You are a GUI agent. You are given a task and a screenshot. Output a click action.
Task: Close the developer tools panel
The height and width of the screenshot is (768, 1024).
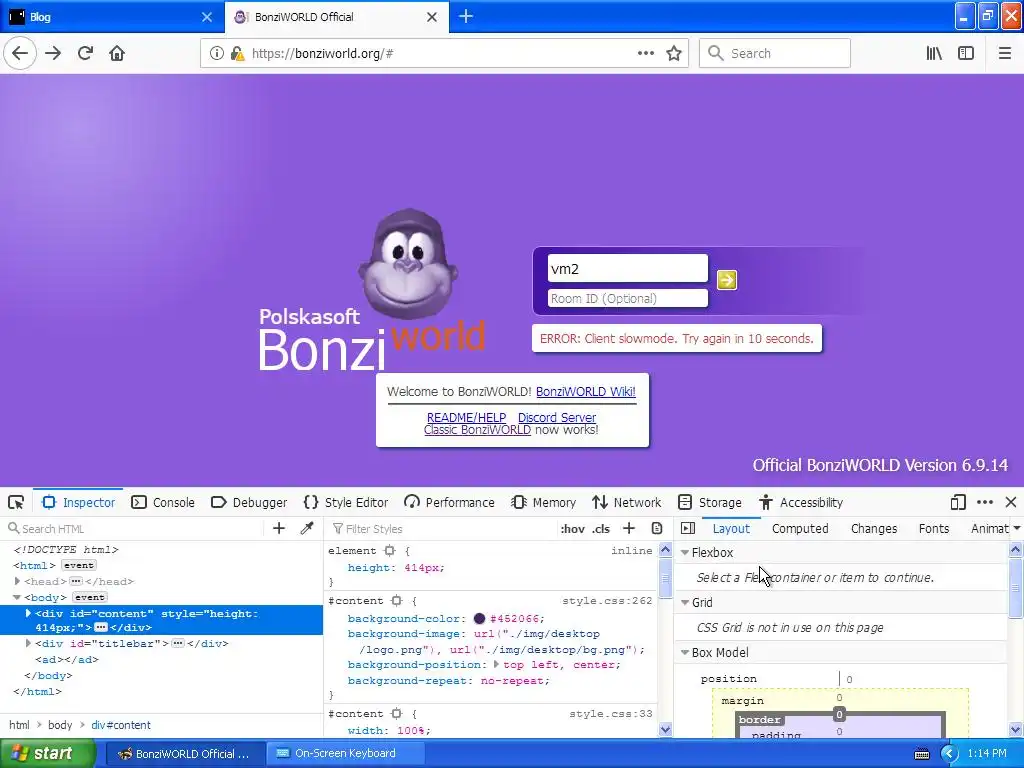click(x=1011, y=502)
